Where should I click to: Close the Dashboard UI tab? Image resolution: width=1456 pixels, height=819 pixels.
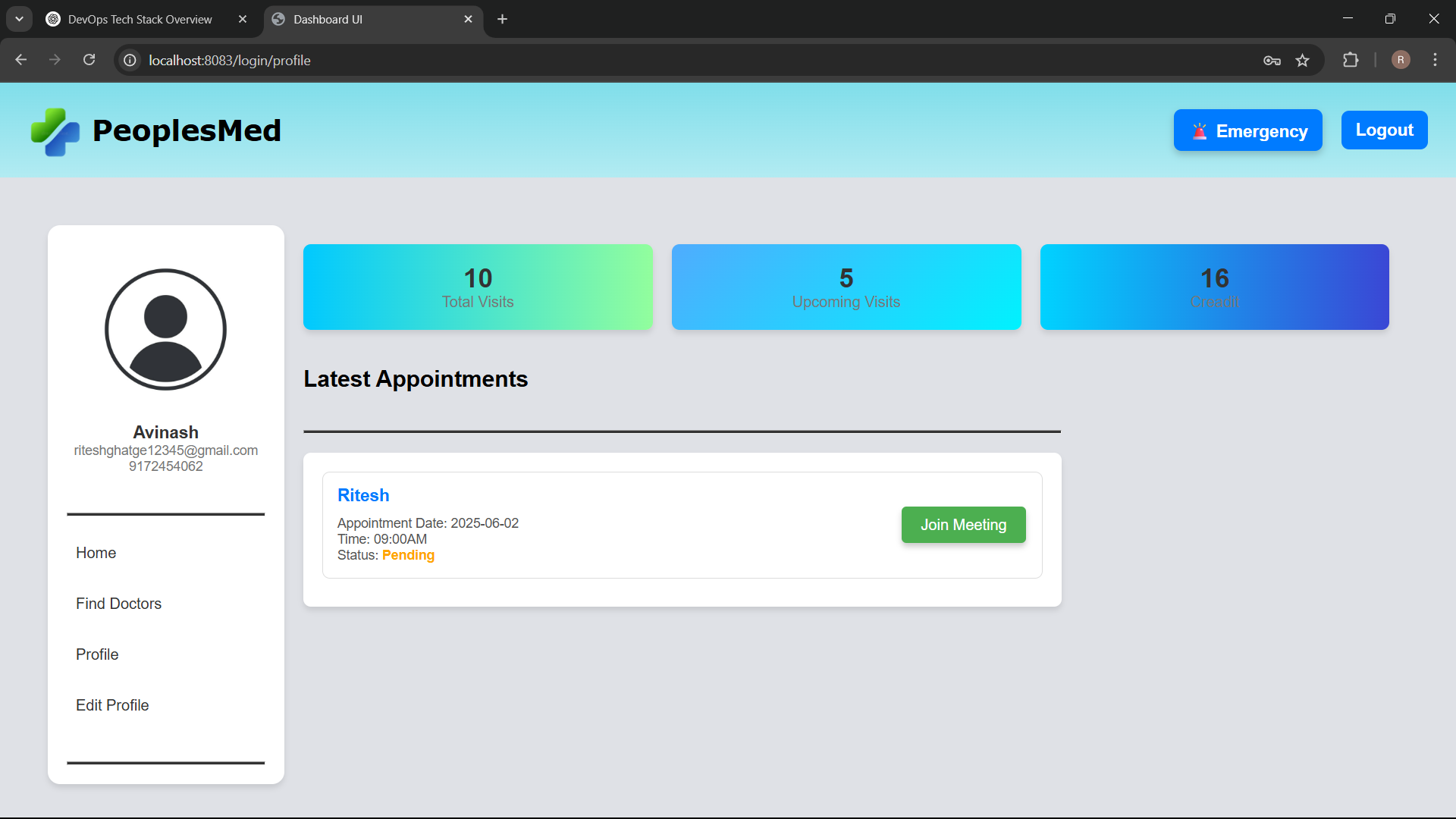click(468, 19)
